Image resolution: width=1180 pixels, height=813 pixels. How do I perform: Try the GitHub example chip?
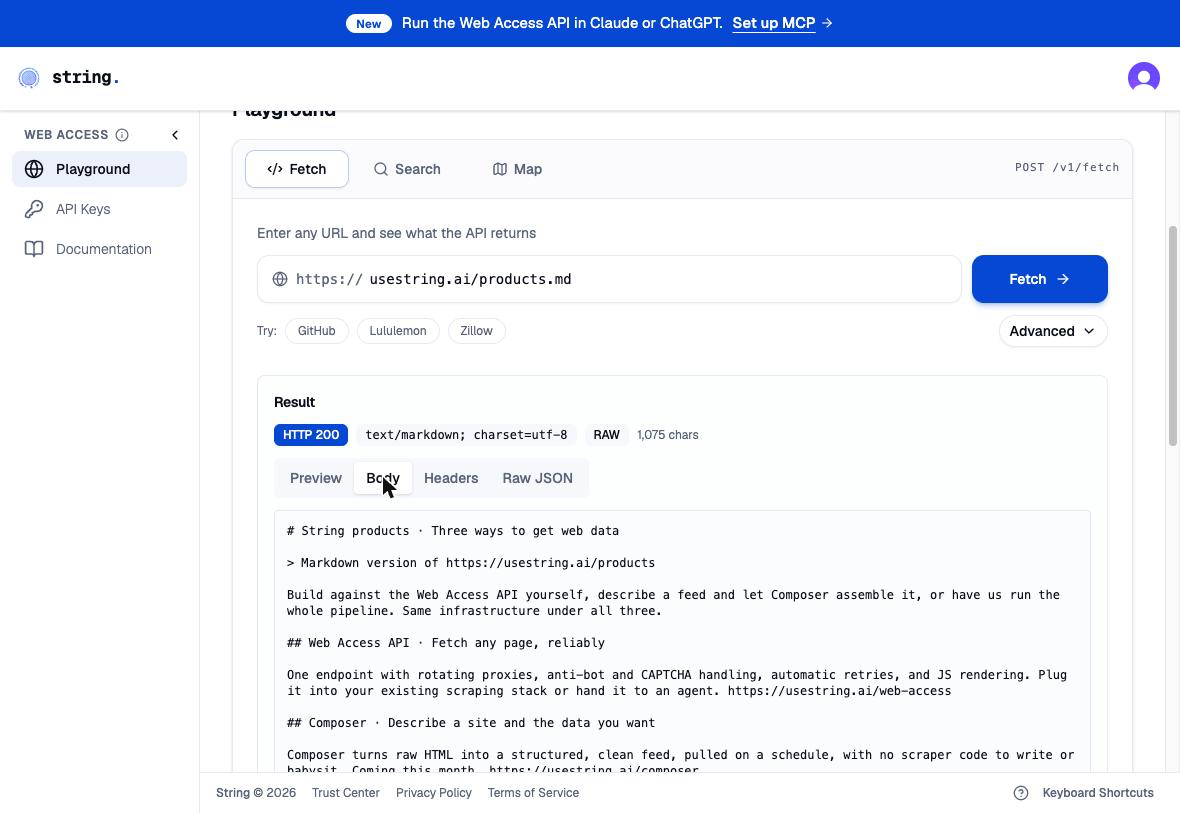click(x=316, y=331)
